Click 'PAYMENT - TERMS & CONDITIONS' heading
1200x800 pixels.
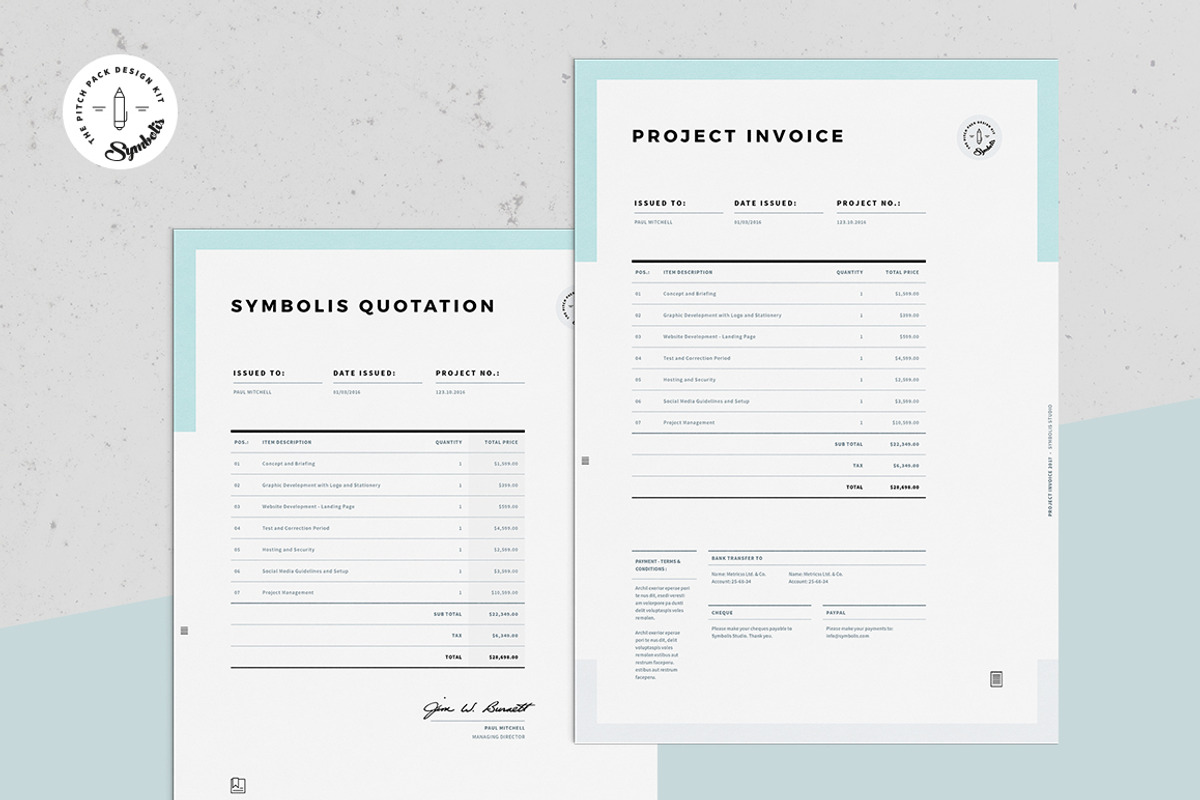(656, 565)
